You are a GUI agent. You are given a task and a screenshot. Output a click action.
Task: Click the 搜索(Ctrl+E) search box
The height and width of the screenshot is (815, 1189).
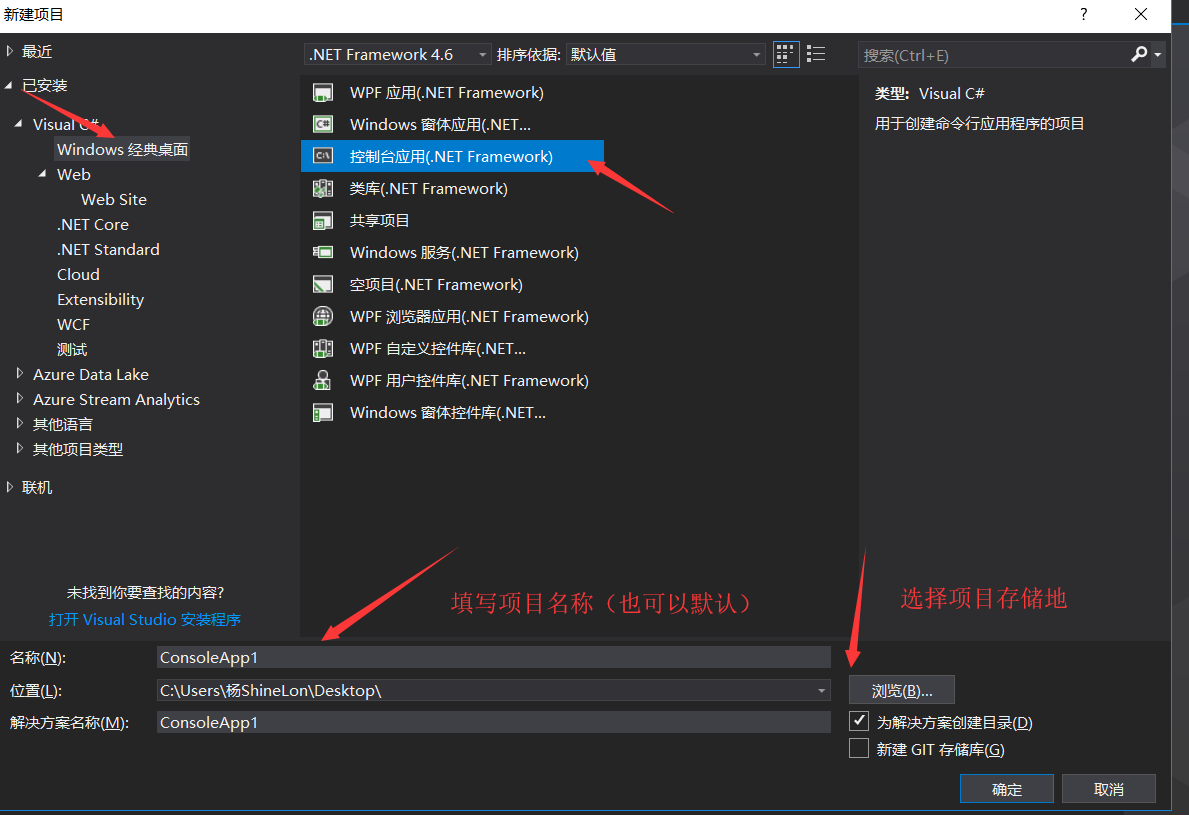(994, 55)
